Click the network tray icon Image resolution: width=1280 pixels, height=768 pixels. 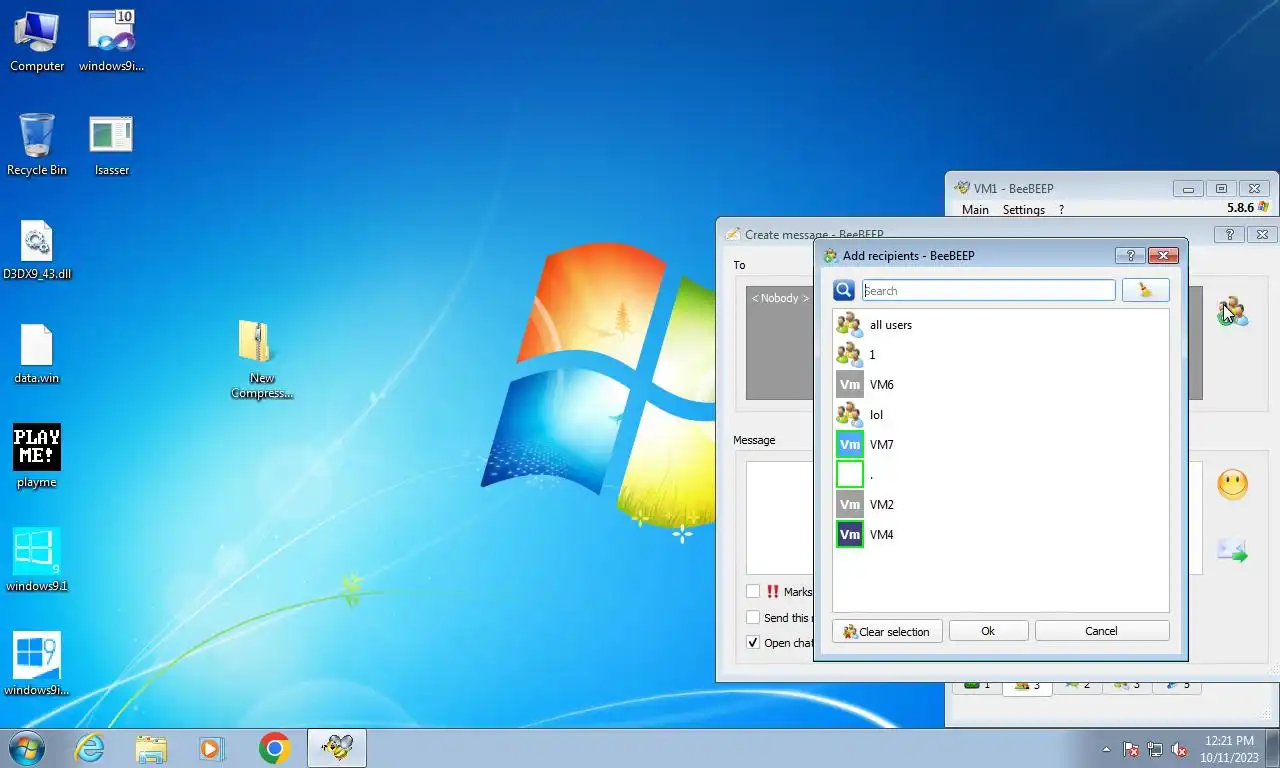click(x=1155, y=749)
